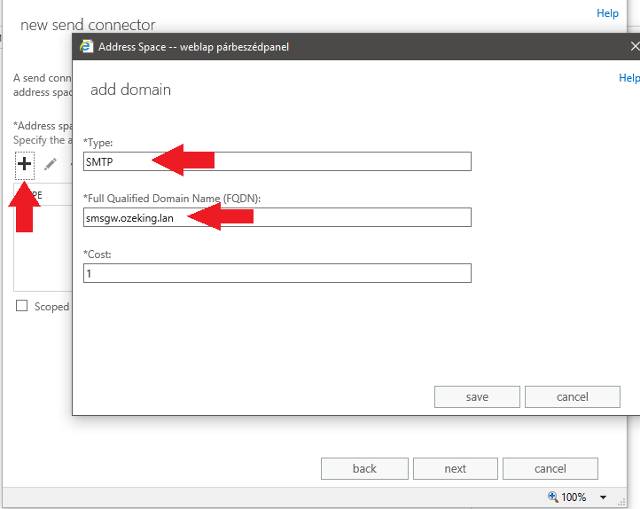Save the new domain entry
The image size is (640, 509).
tap(477, 397)
